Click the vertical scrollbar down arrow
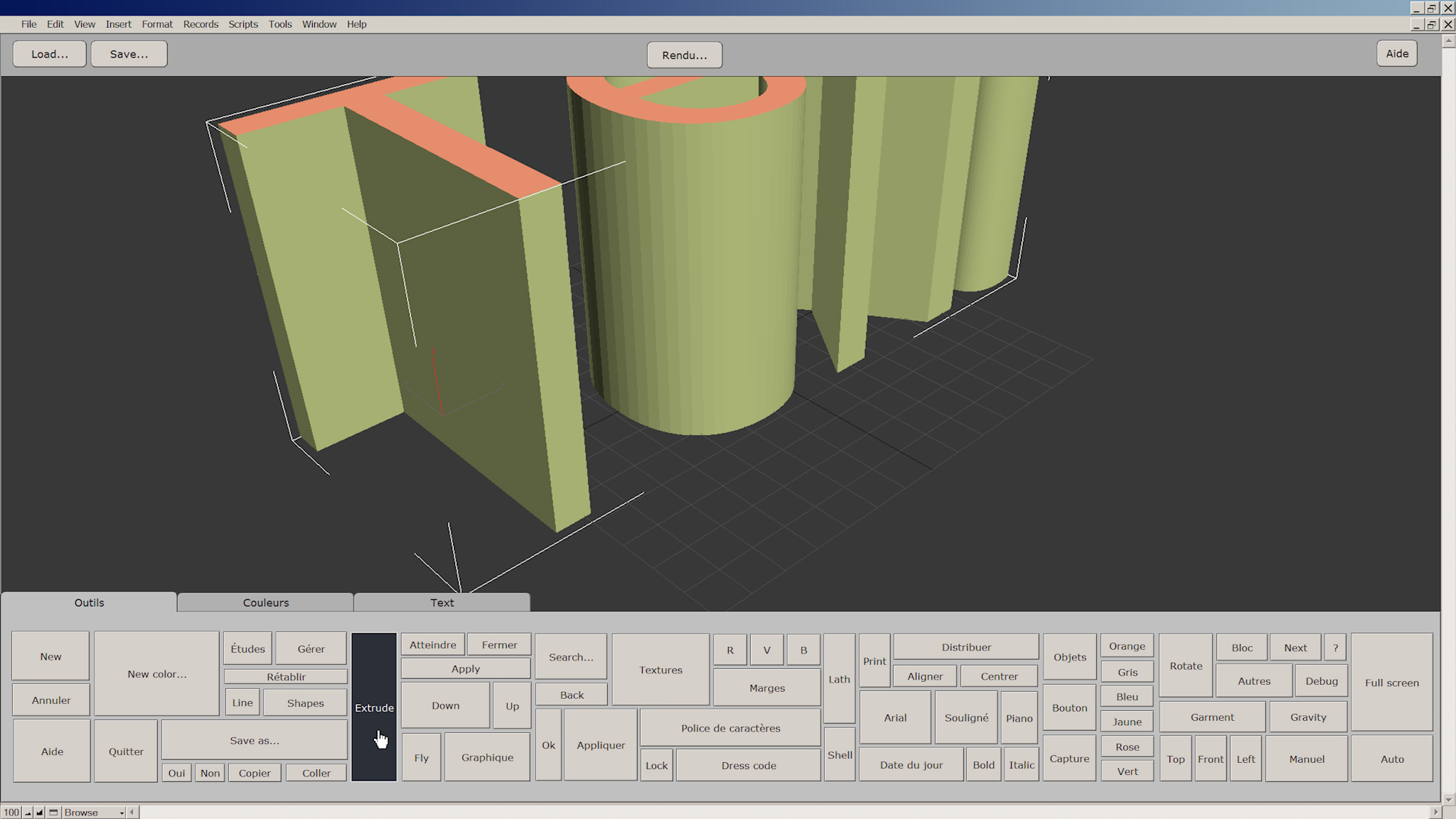The image size is (1456, 819). (x=1448, y=799)
